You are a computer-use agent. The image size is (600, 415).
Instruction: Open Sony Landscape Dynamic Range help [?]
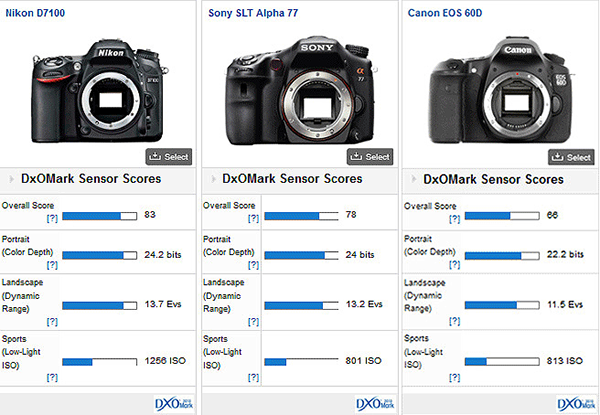tap(253, 322)
